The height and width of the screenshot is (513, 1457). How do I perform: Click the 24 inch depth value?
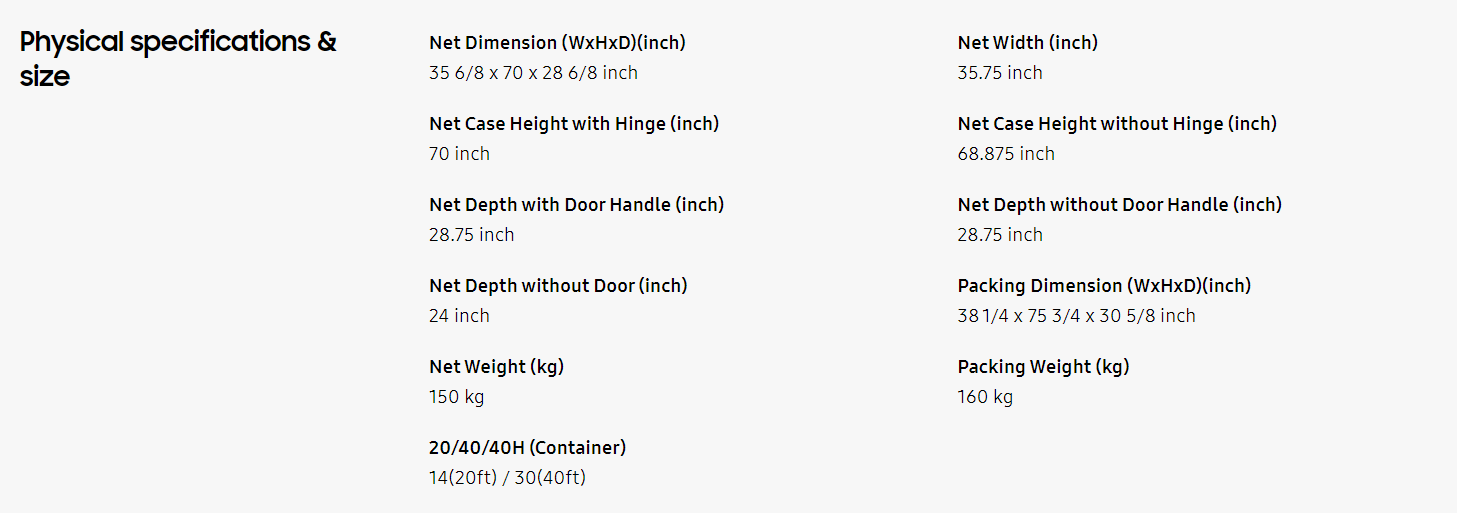[x=459, y=316]
